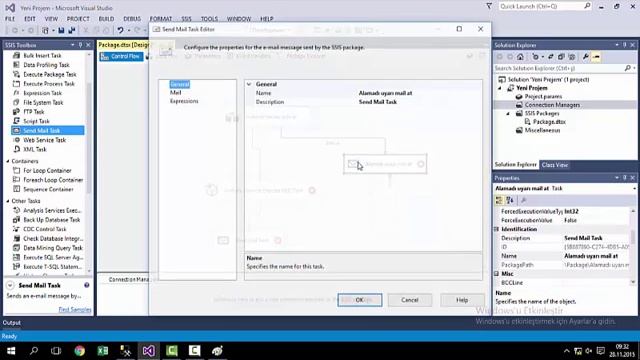Open the PROJECT menu

[78, 19]
